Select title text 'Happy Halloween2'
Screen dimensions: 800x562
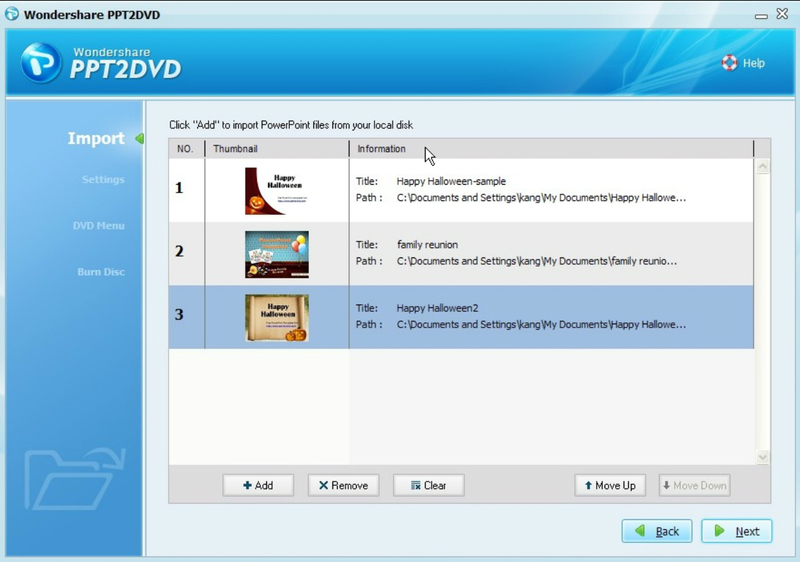437,308
